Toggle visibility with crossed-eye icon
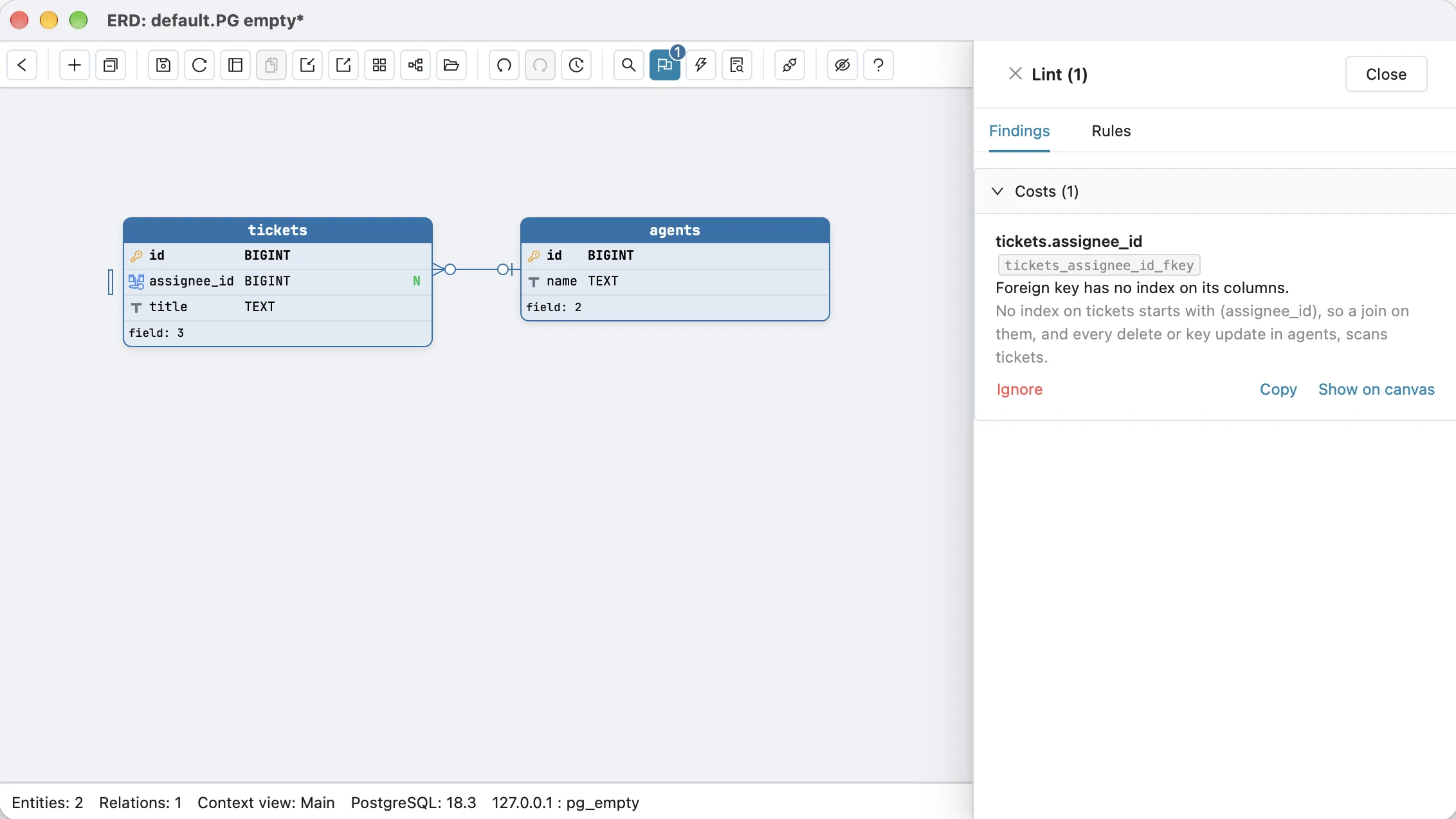The image size is (1456, 819). 842,65
